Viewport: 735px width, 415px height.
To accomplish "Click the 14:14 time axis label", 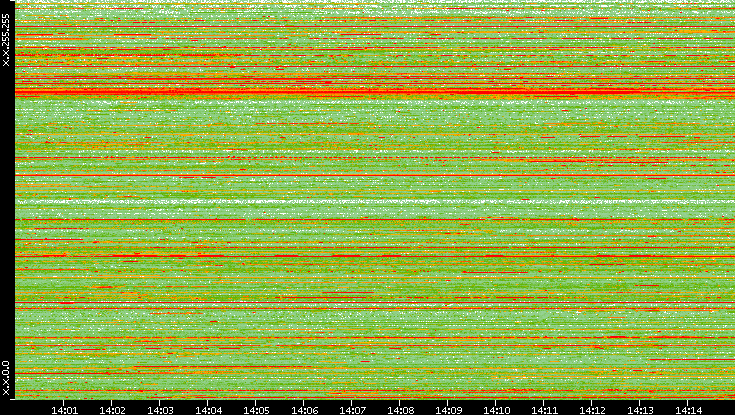I will [688, 410].
